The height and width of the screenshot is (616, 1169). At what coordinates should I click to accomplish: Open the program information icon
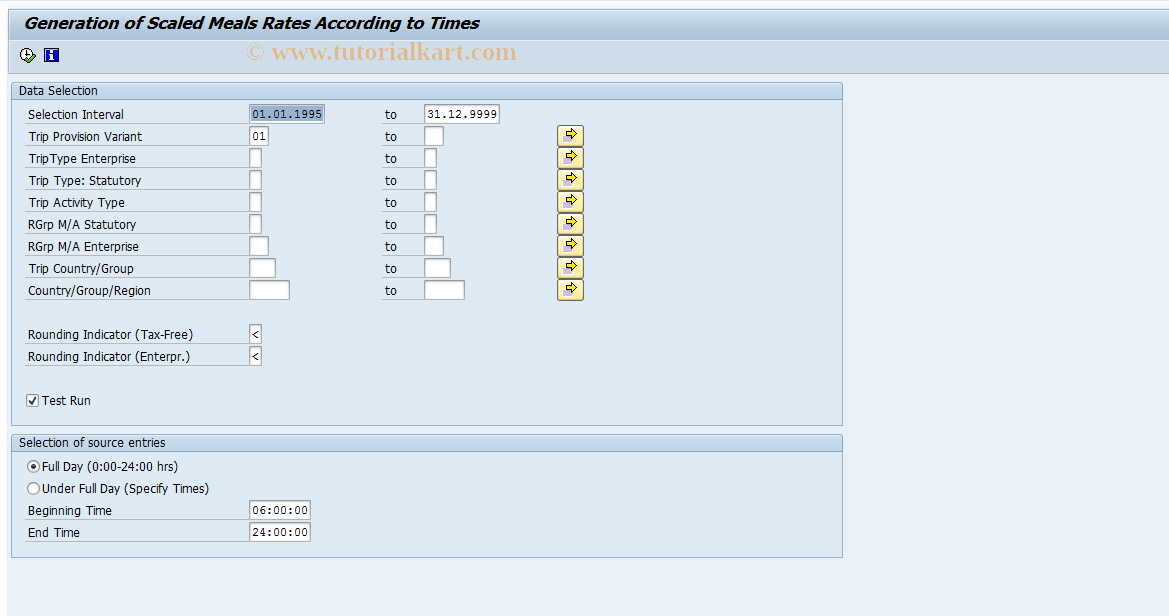coord(51,55)
